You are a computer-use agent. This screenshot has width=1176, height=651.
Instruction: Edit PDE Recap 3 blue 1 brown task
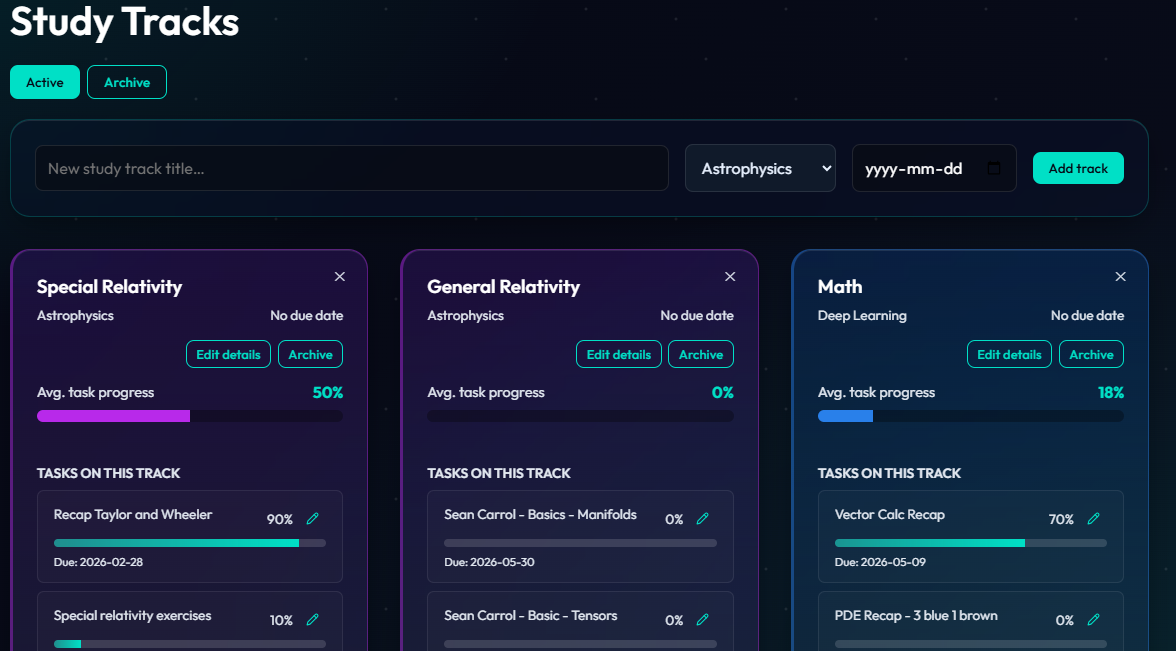point(1094,620)
